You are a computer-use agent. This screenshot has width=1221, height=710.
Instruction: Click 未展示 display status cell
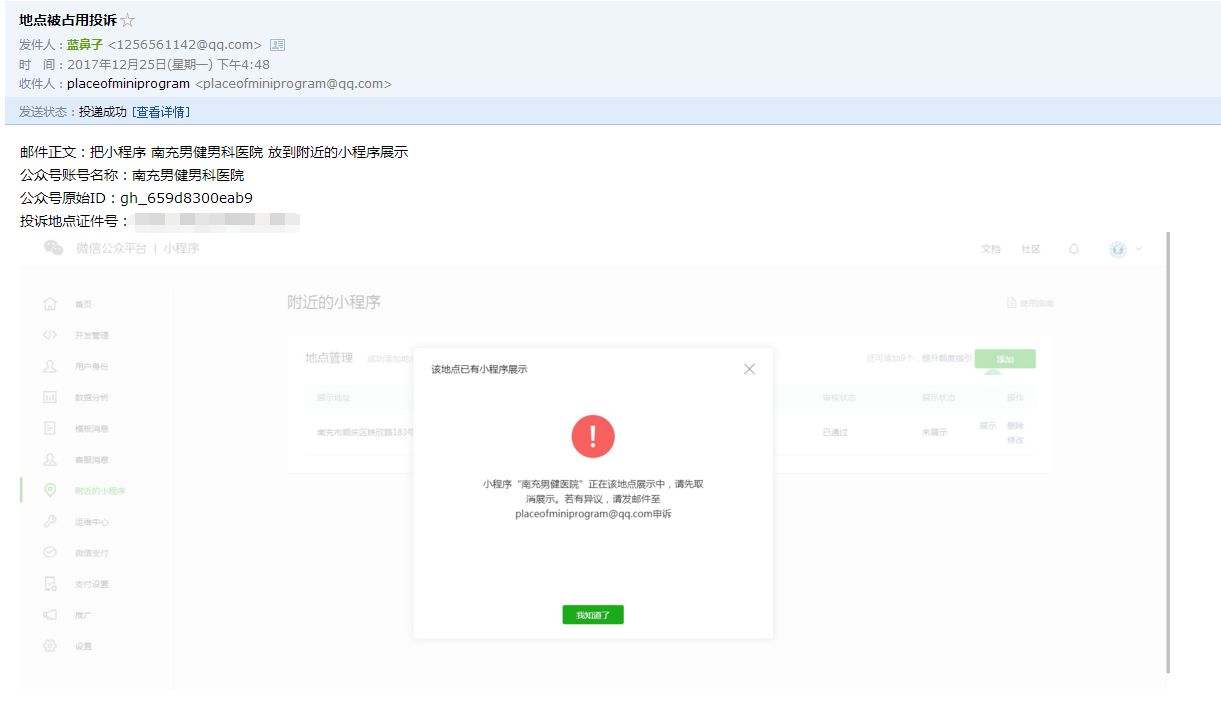pos(934,433)
